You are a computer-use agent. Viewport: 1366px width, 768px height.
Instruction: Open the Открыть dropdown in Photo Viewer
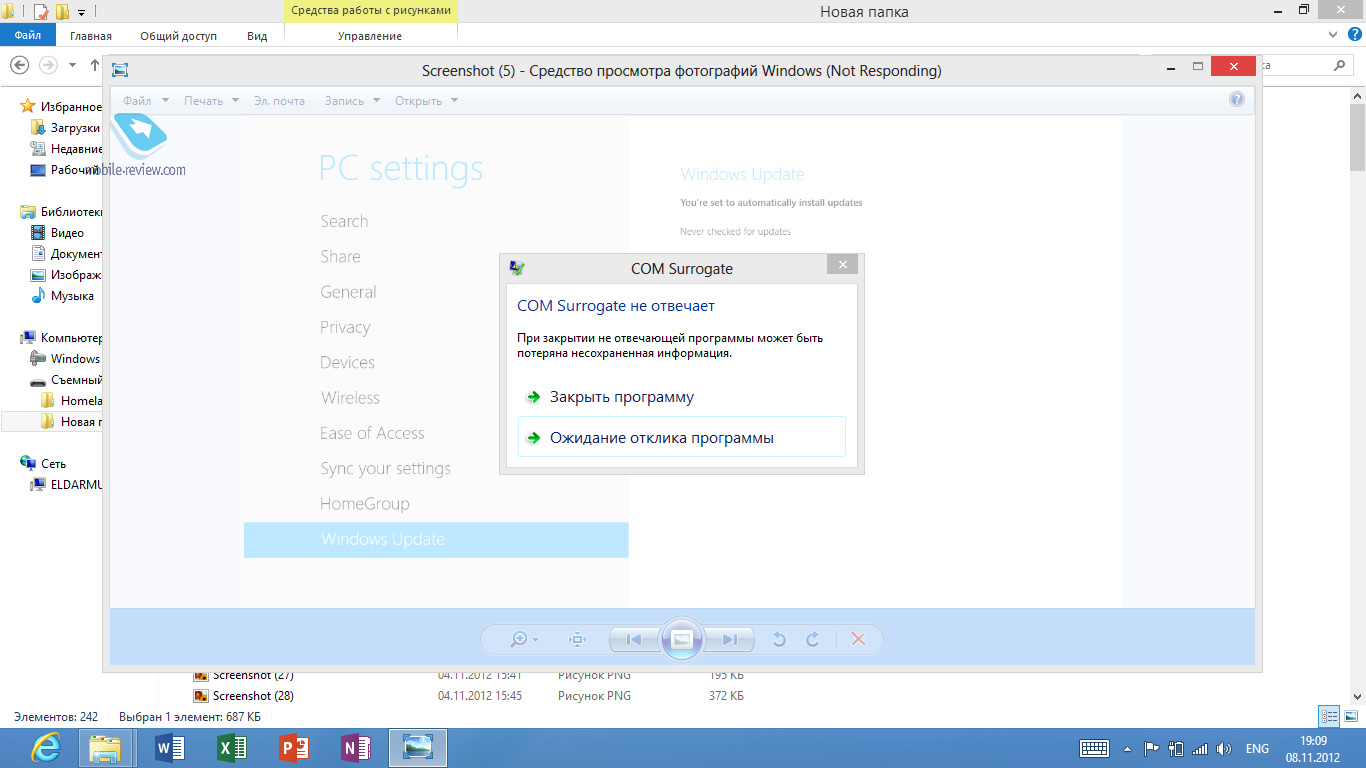coord(426,100)
